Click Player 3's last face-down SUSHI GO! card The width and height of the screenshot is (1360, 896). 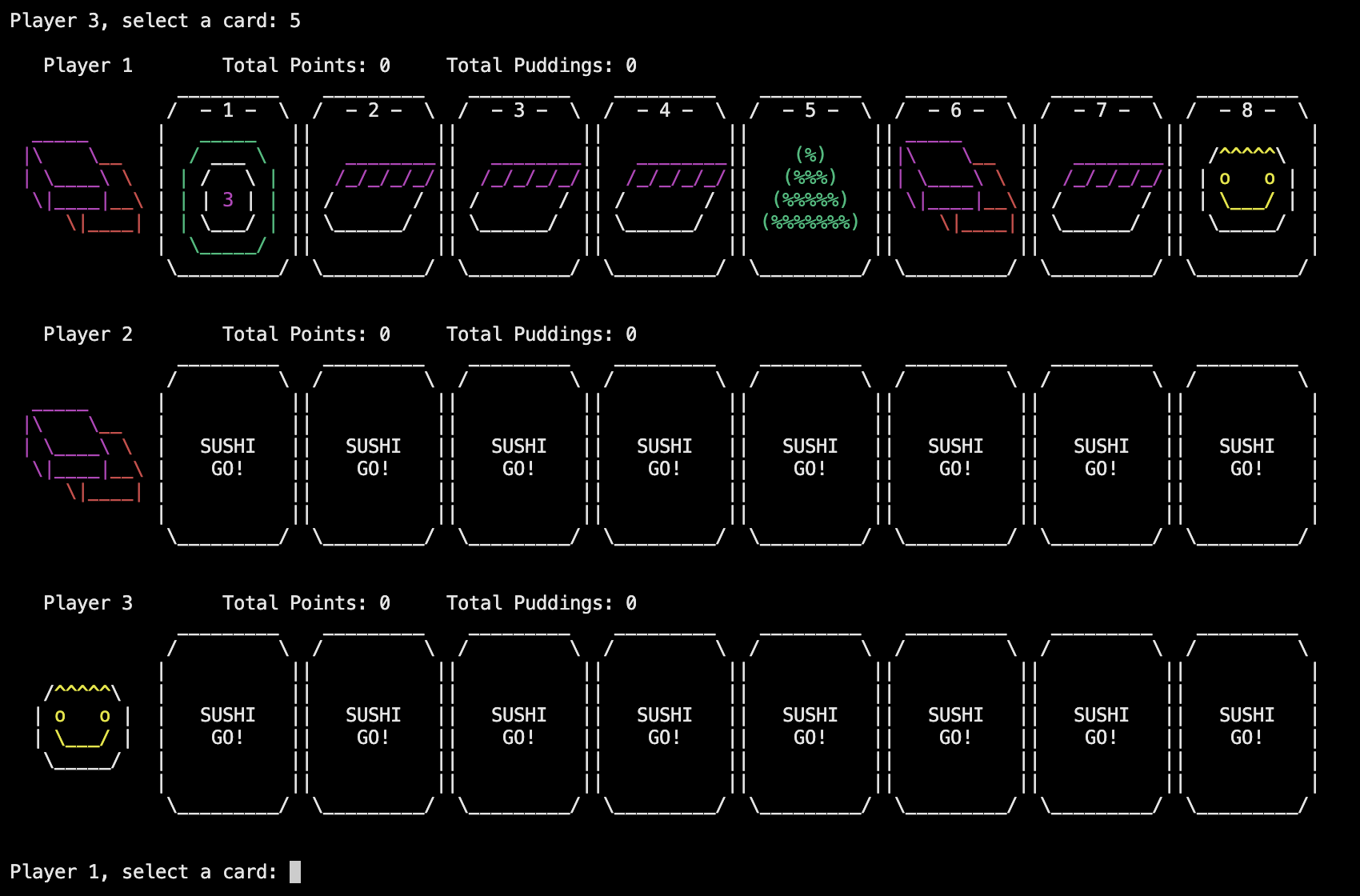(x=1247, y=725)
